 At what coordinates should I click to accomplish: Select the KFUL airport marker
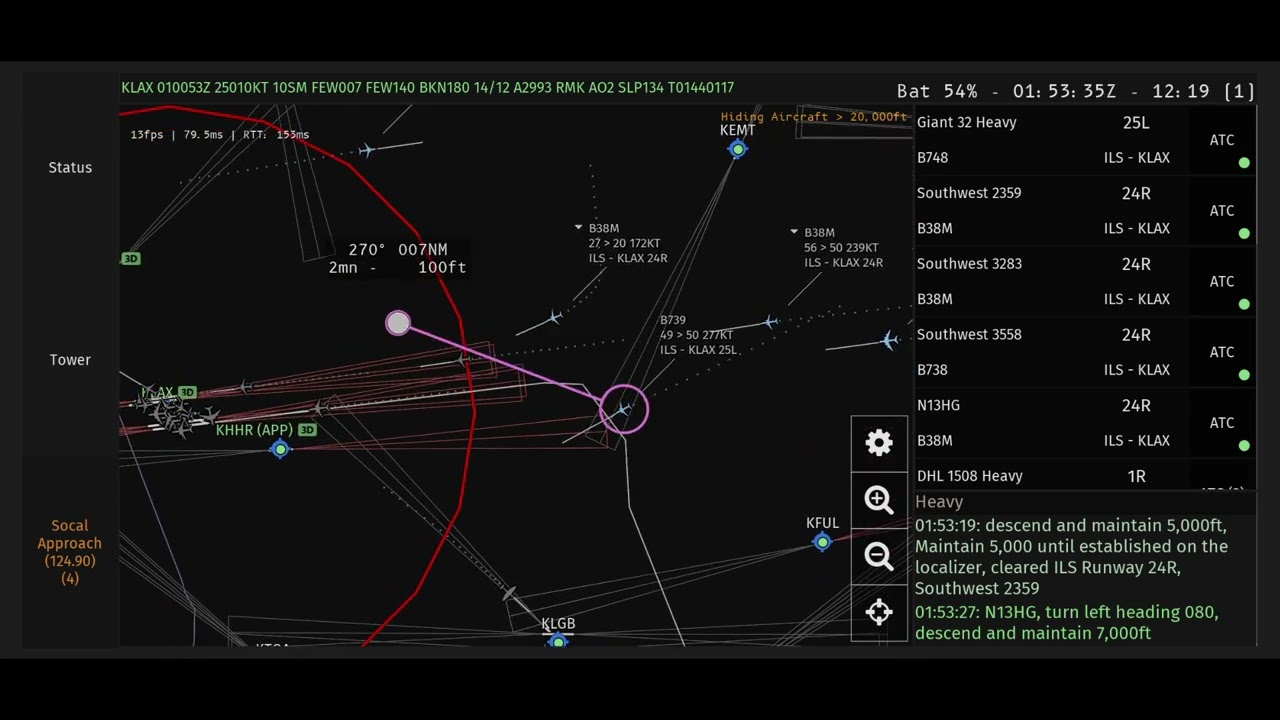(822, 542)
